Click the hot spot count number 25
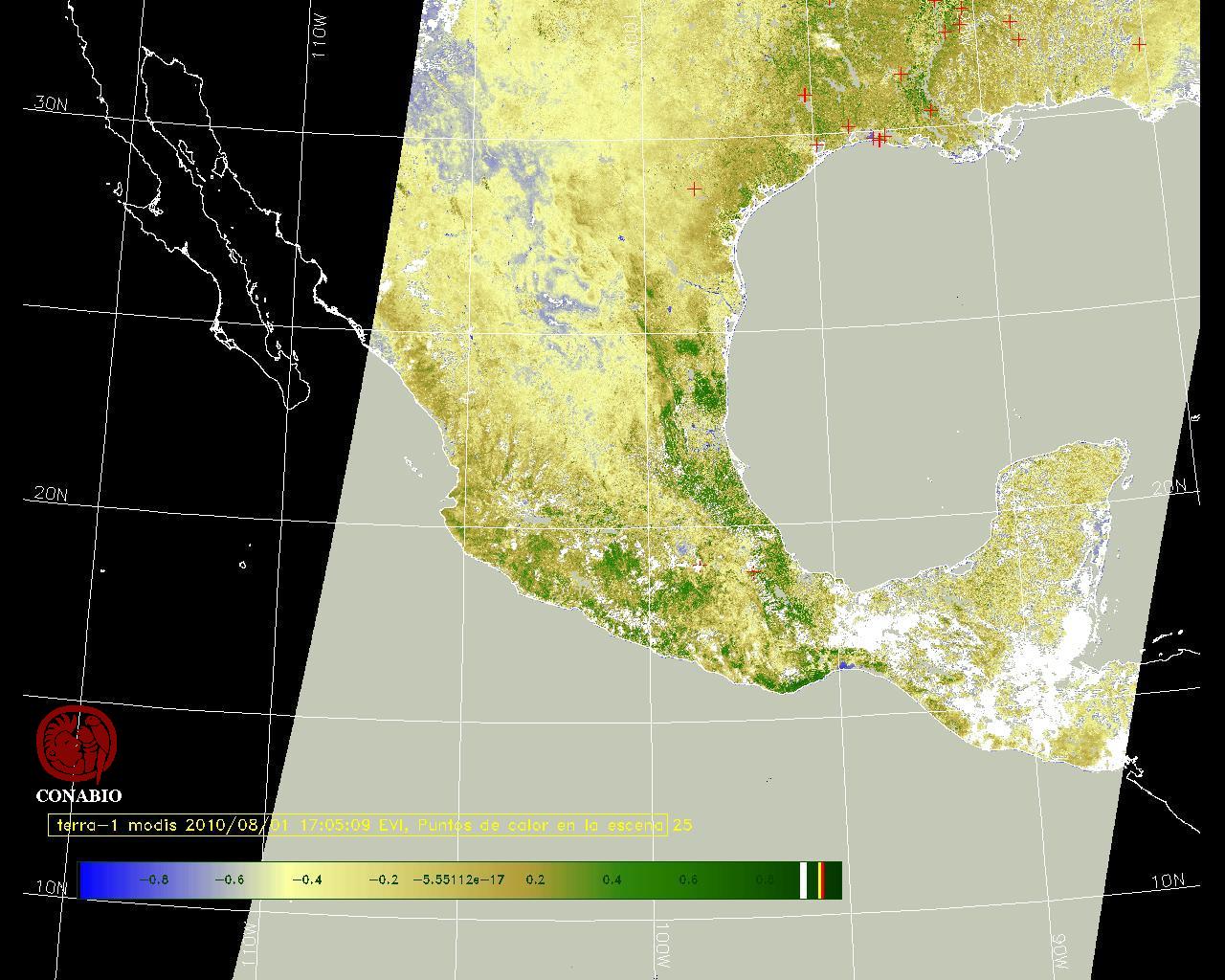Viewport: 1225px width, 980px height. [x=682, y=825]
